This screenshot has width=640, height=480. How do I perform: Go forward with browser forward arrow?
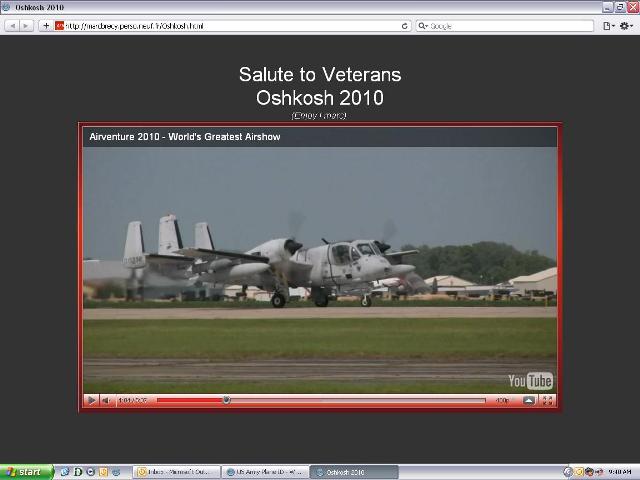pos(27,25)
